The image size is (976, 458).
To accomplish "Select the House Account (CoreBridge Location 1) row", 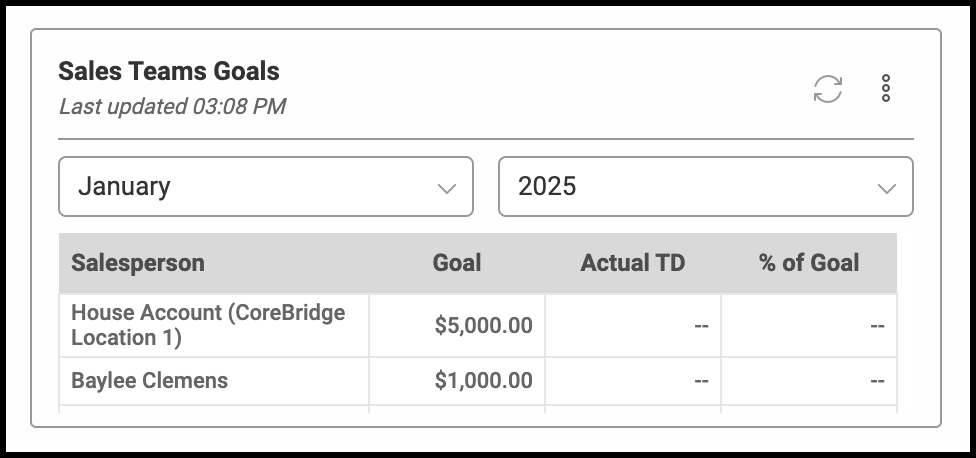I will click(208, 325).
